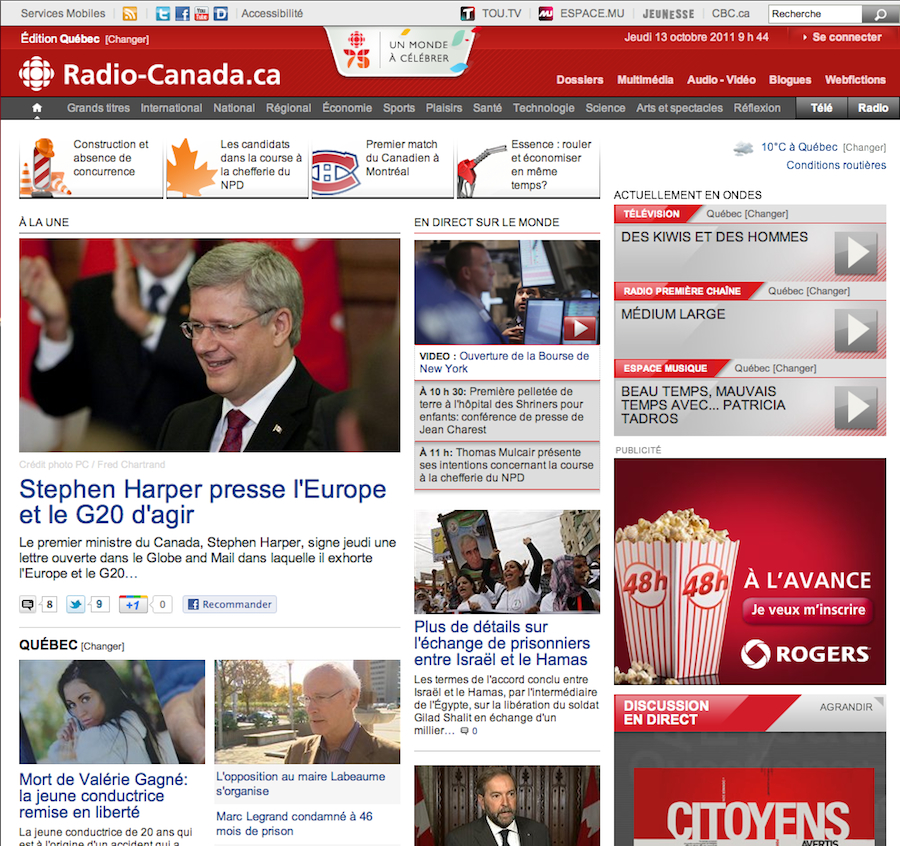Open Construction et absence de concurrence feature
Screen dimensions: 900x846
click(91, 168)
